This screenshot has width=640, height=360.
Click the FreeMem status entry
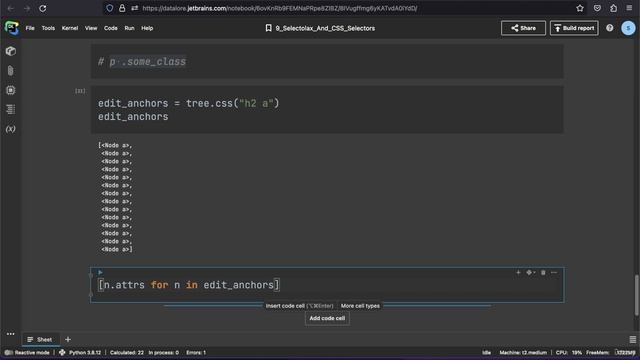611,353
